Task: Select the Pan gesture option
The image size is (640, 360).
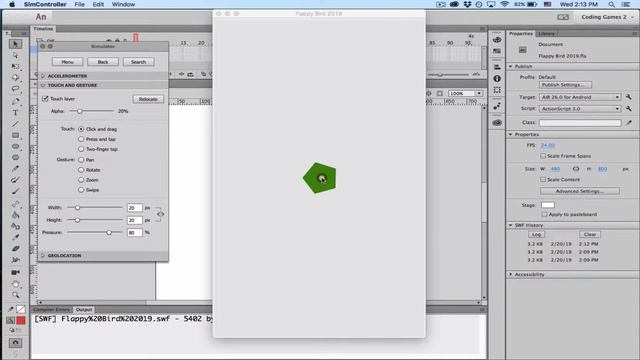Action: click(x=81, y=160)
